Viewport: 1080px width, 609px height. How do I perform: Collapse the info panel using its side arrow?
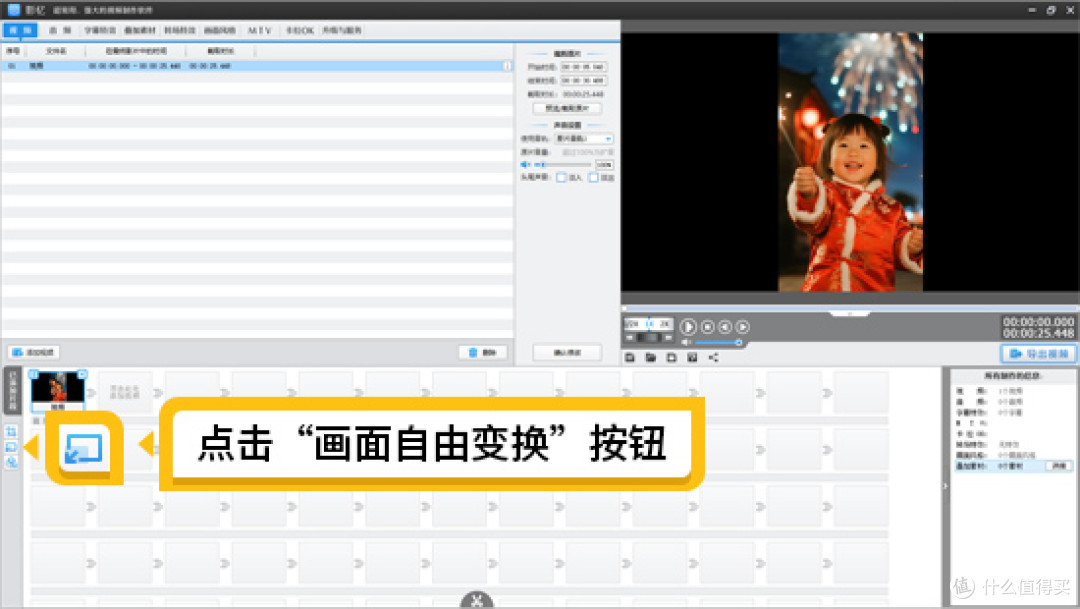click(945, 486)
